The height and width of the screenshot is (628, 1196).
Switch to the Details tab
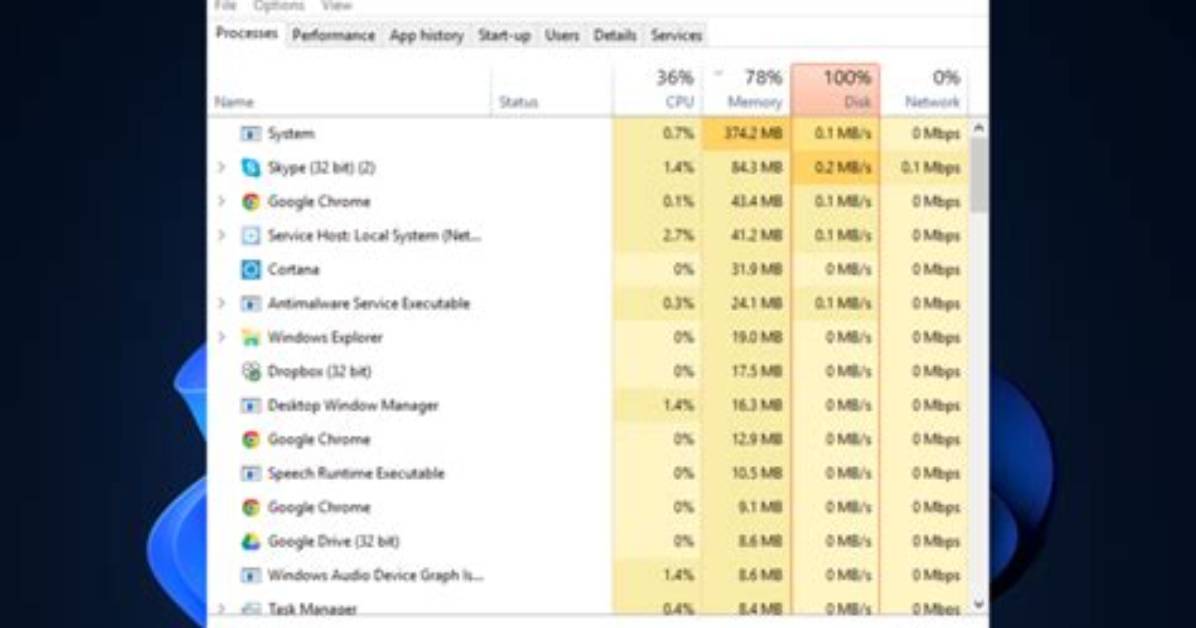615,35
